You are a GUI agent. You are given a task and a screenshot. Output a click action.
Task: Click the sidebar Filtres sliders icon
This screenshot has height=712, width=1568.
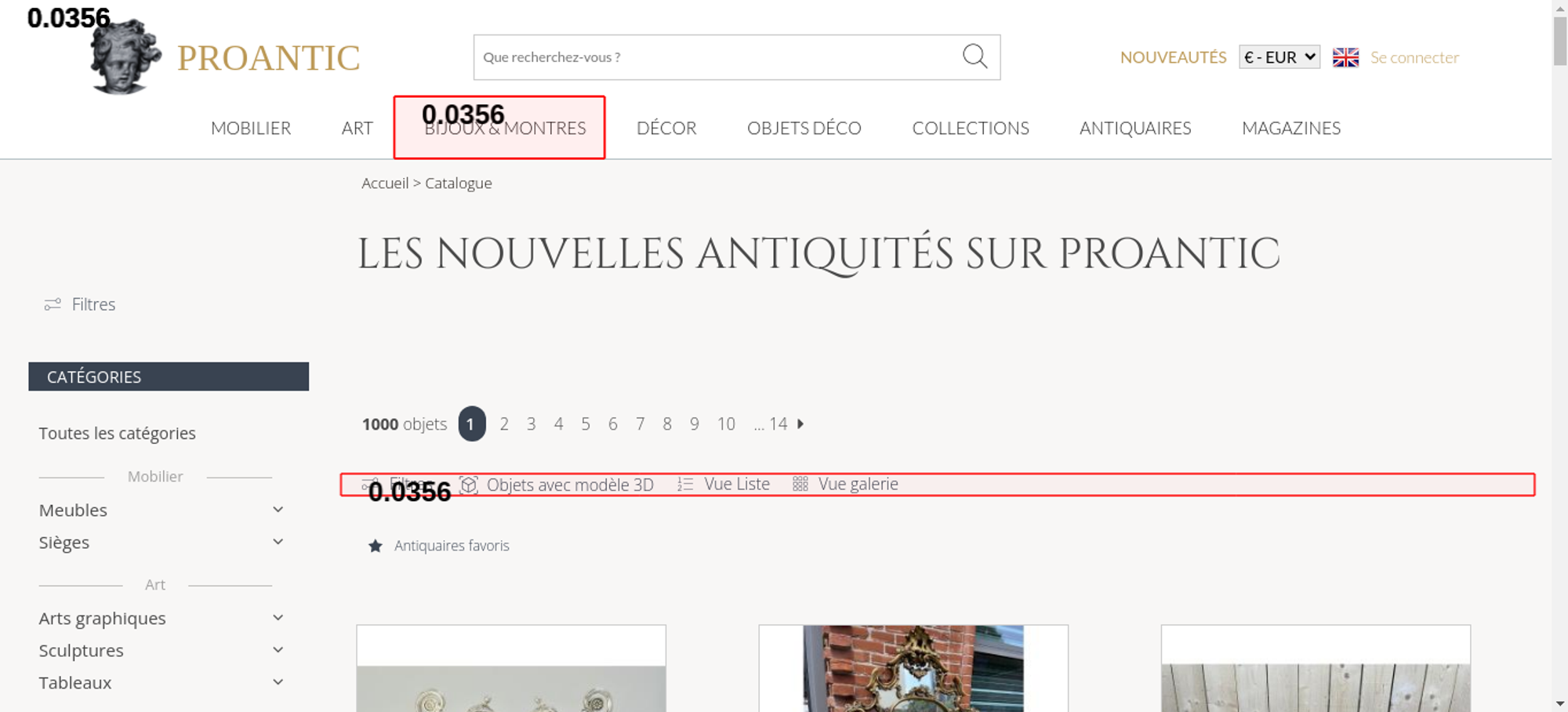(x=53, y=304)
